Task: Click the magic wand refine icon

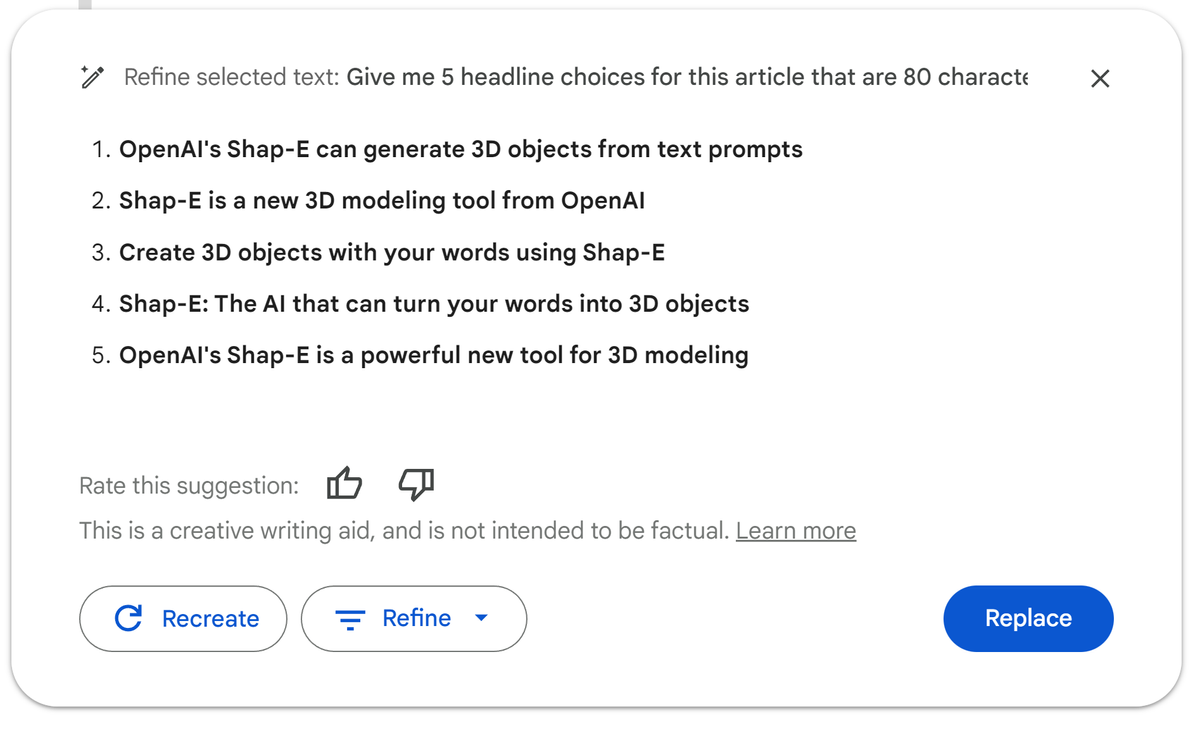Action: click(x=92, y=77)
